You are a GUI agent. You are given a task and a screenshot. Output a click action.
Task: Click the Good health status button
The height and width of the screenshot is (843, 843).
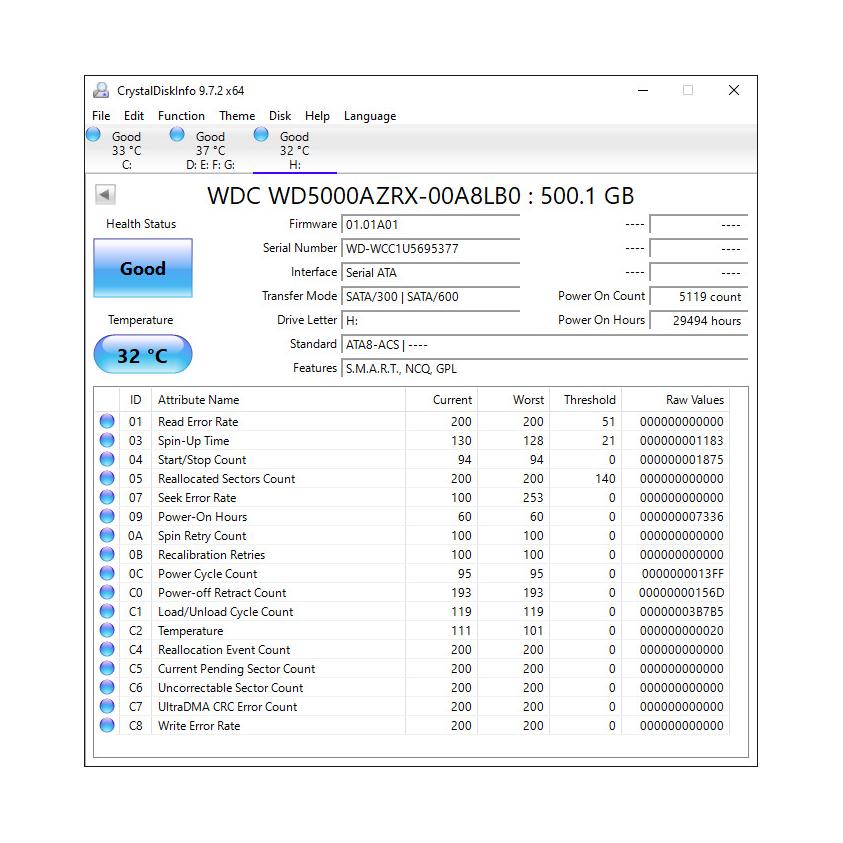(x=143, y=268)
